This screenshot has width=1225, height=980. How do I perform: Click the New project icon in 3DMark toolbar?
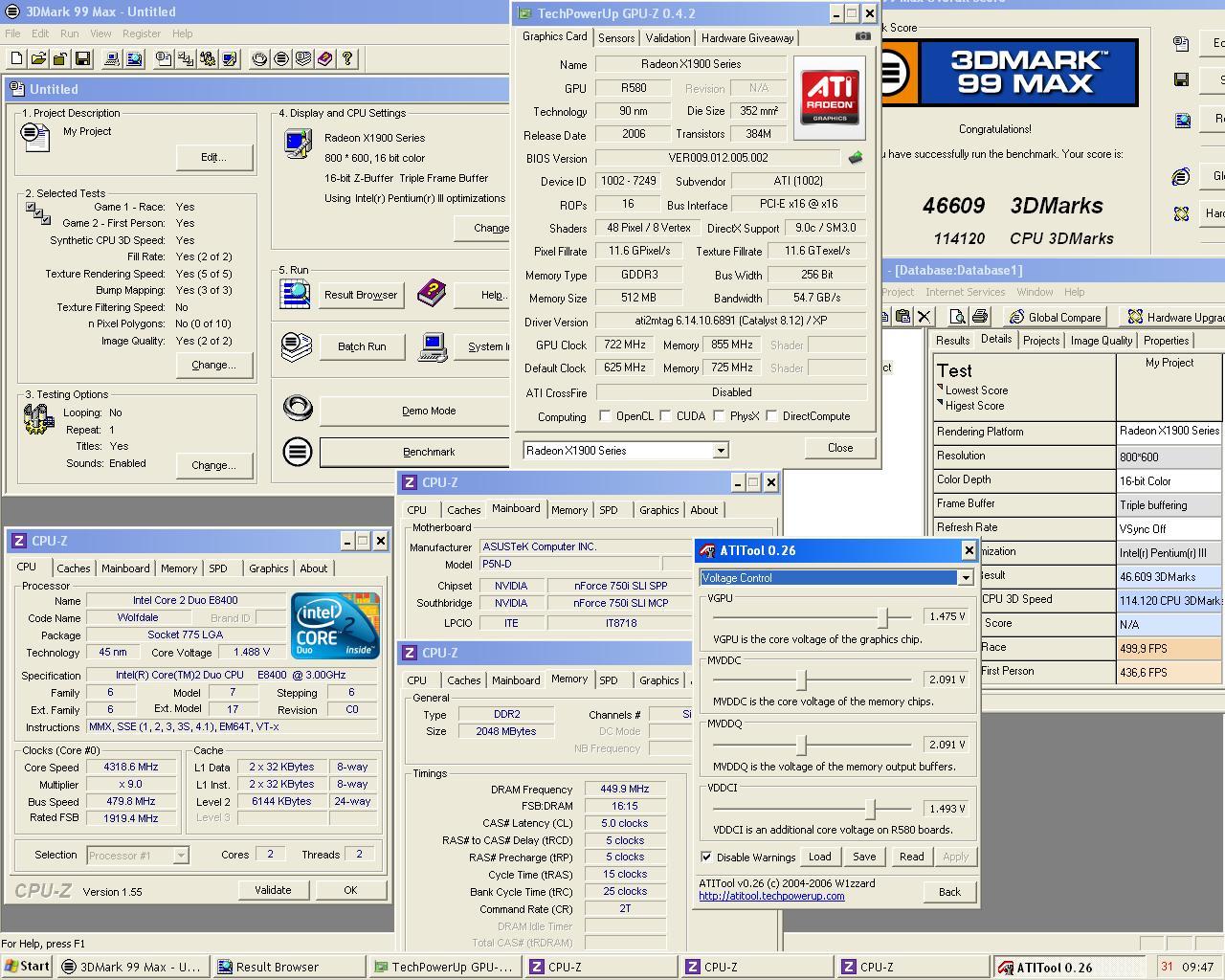16,58
